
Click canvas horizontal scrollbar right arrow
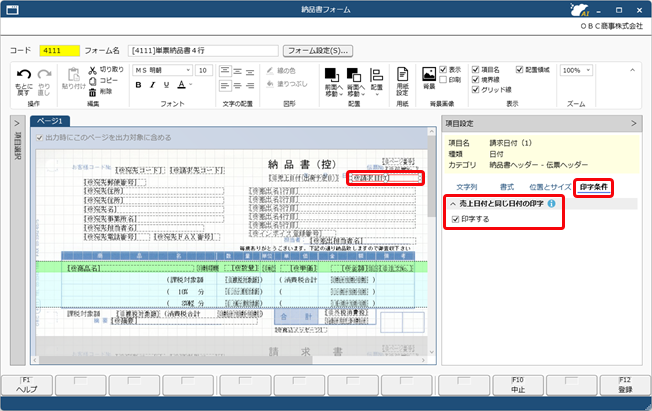click(x=423, y=360)
